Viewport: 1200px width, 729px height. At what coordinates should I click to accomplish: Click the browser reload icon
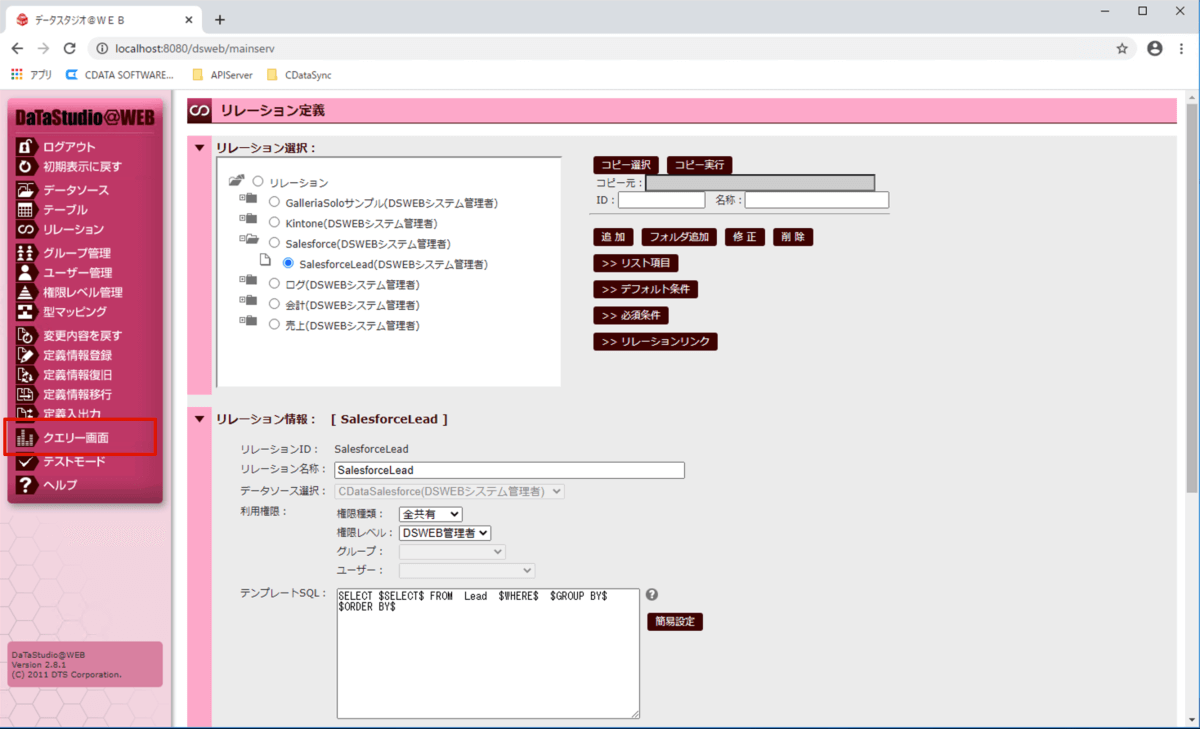coord(69,48)
